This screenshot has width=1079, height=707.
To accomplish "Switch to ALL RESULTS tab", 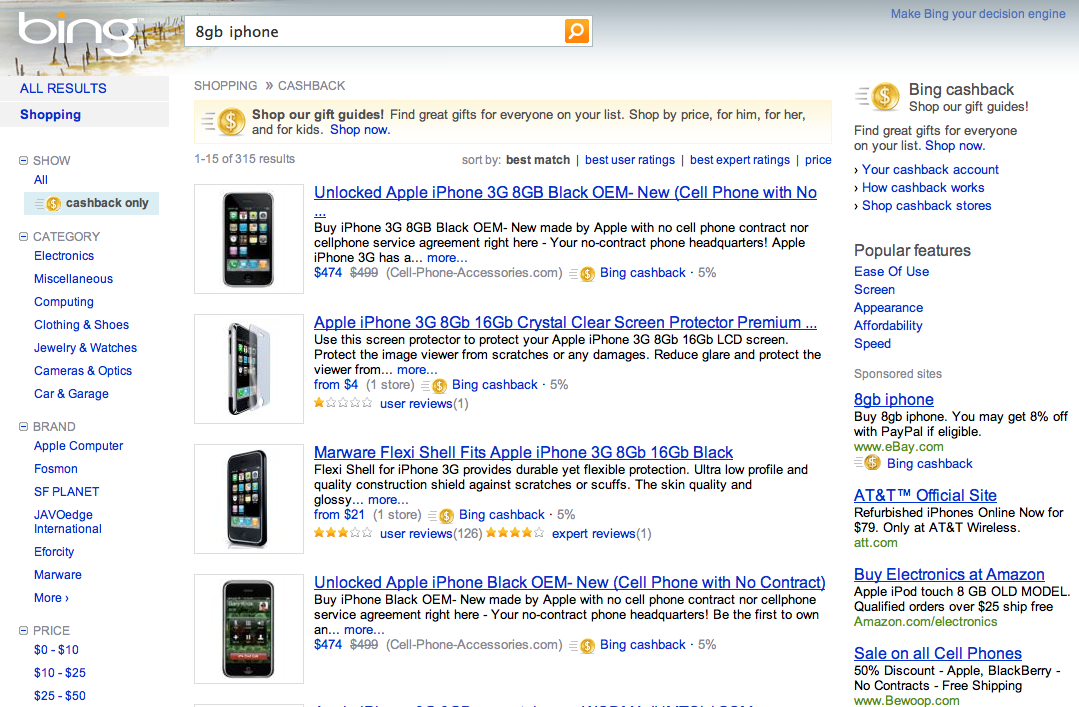I will click(x=63, y=88).
